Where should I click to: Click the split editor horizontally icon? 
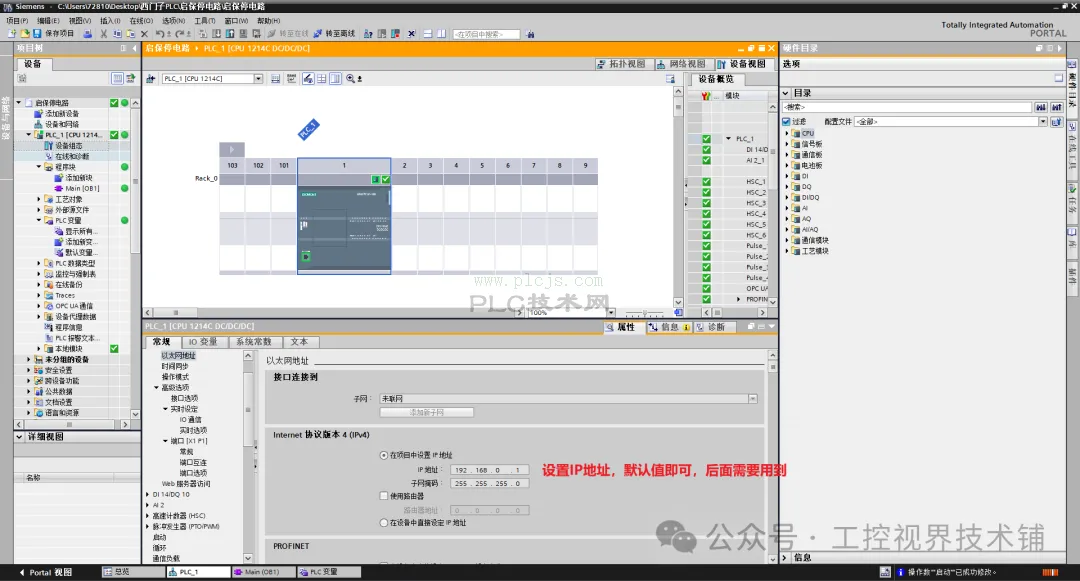428,33
